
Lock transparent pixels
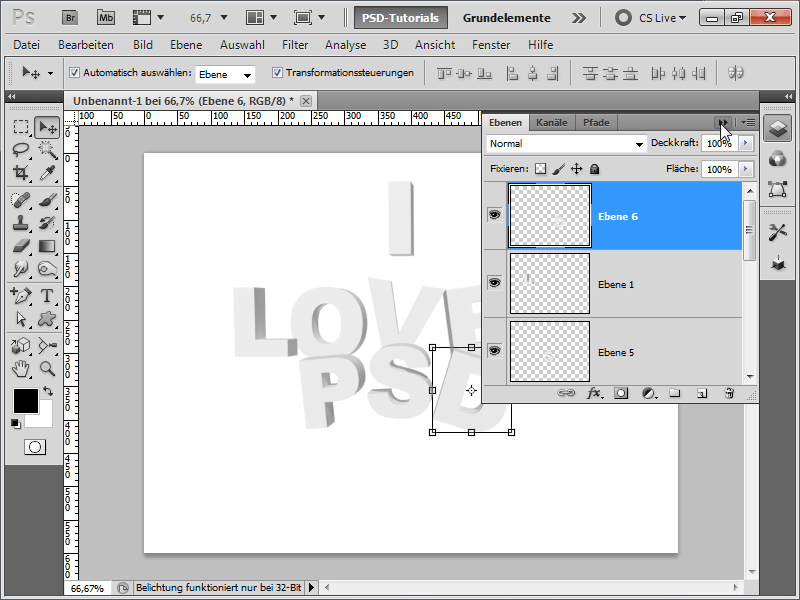540,169
